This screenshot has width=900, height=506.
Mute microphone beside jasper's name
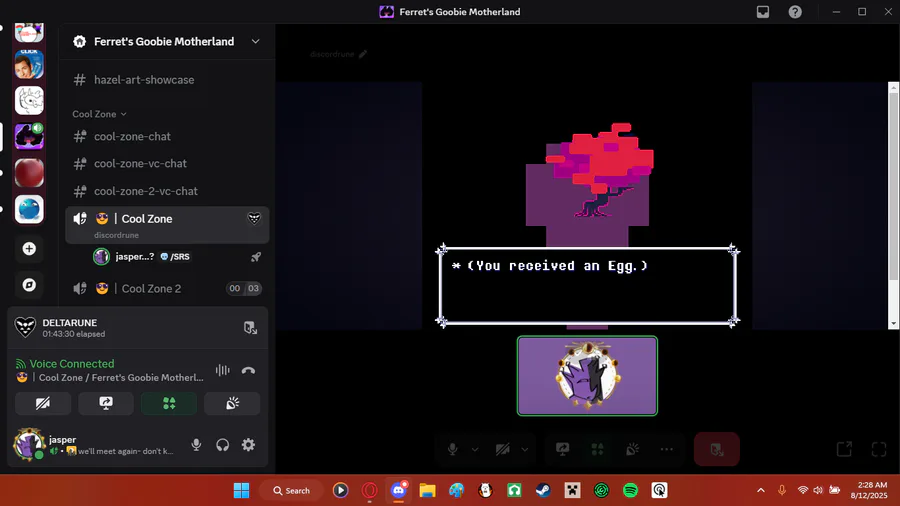[196, 445]
